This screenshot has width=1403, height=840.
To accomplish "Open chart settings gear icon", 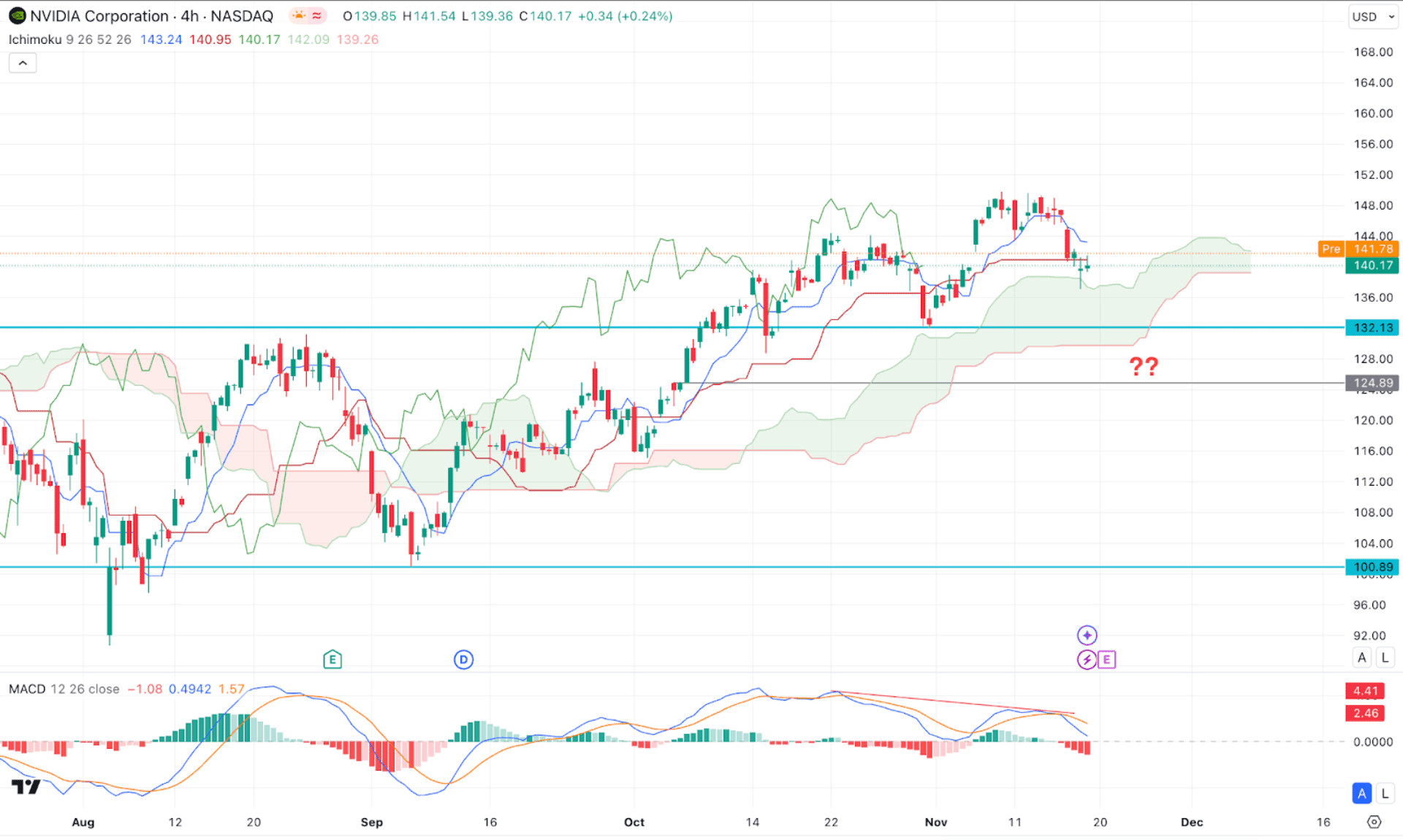I will (x=1374, y=822).
